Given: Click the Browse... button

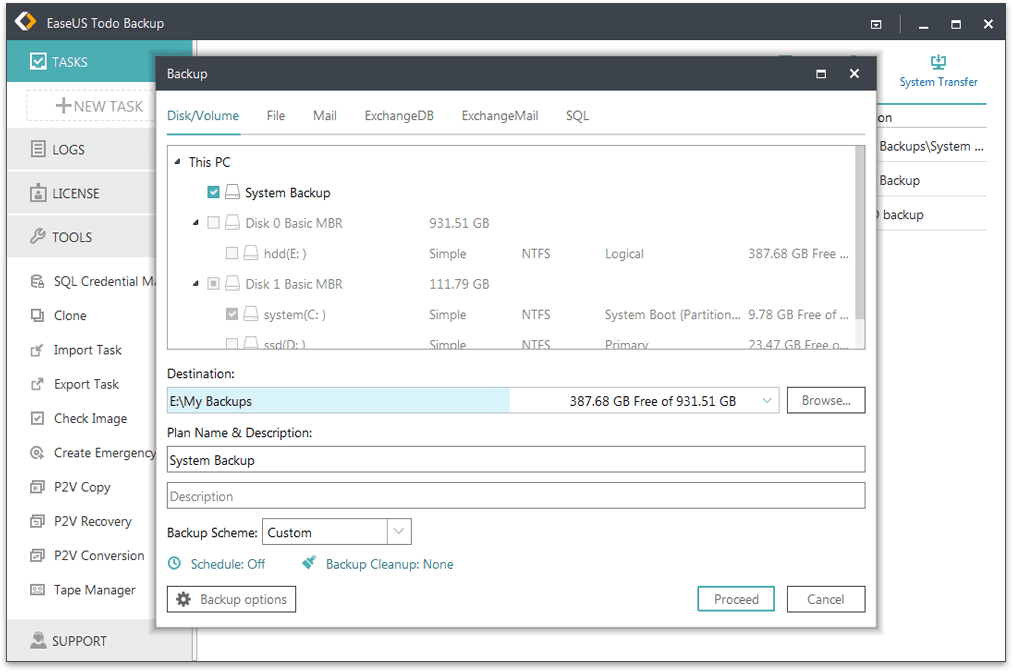Looking at the screenshot, I should (x=825, y=401).
